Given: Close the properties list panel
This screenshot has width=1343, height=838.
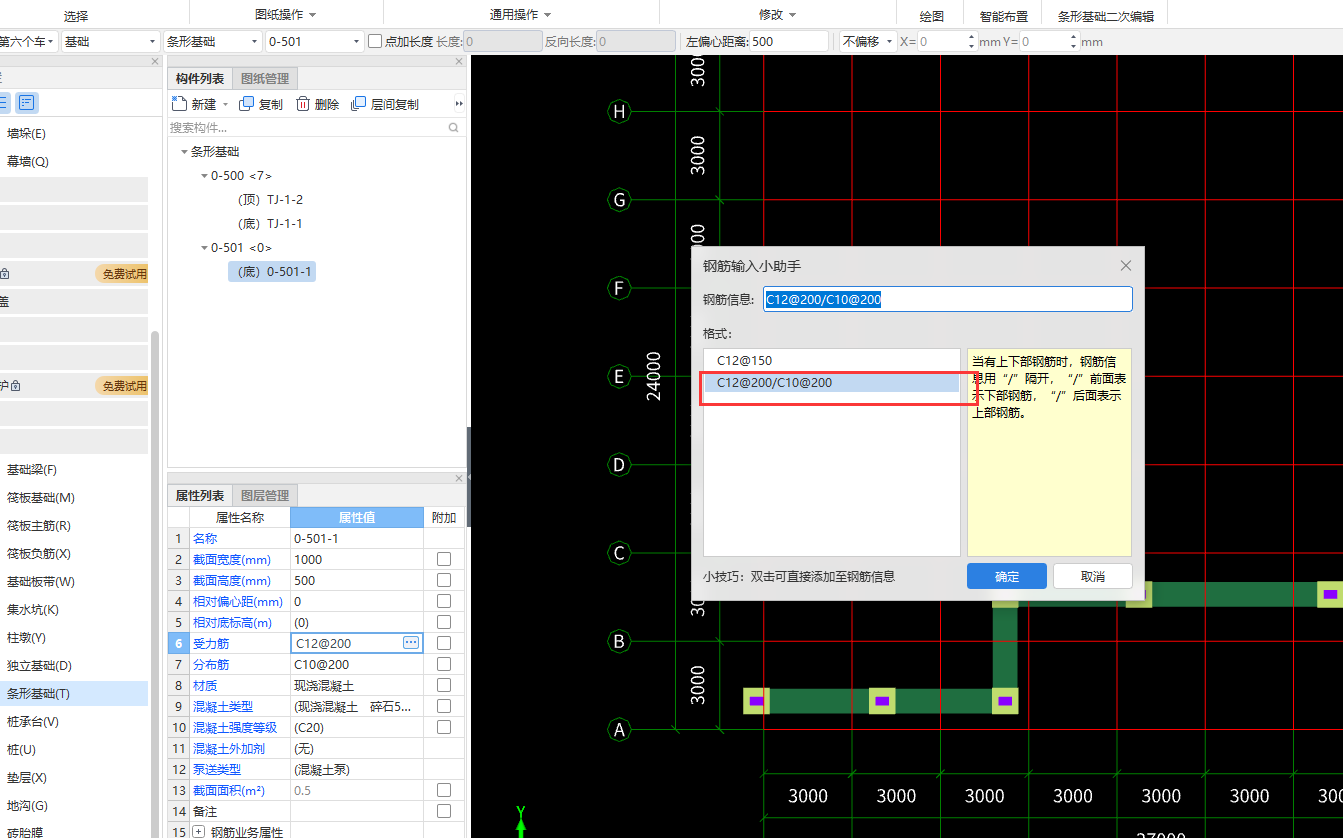Looking at the screenshot, I should tap(459, 478).
